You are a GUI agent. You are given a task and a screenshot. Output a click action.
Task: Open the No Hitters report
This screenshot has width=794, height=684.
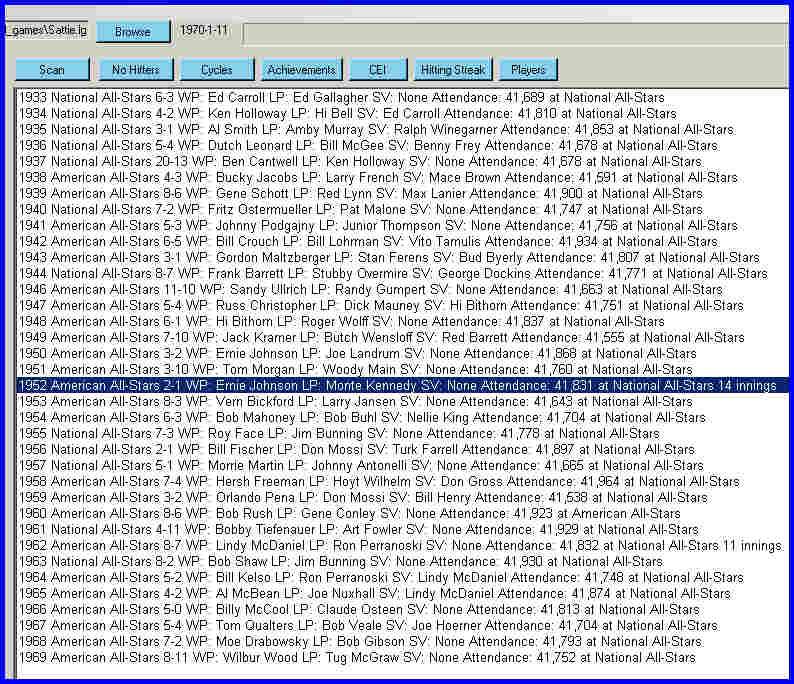click(x=134, y=70)
